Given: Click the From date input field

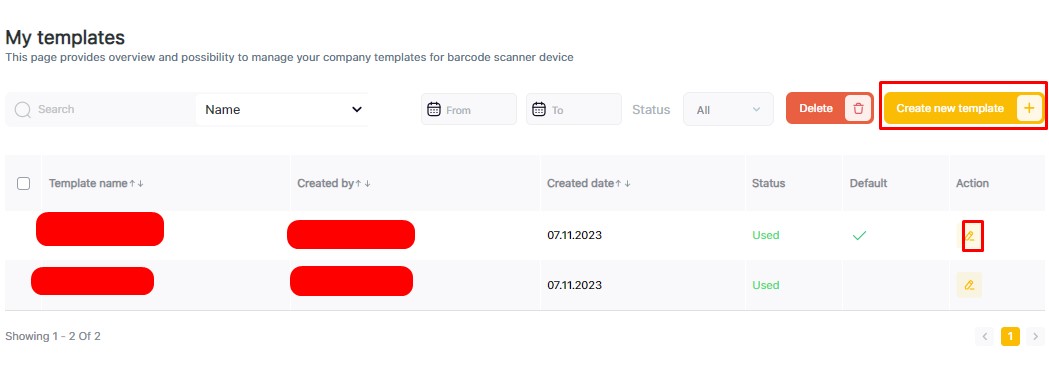Looking at the screenshot, I should 469,110.
